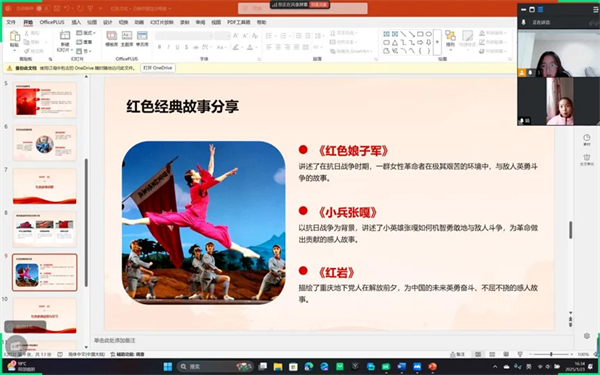Open the font name combo box

coord(184,36)
